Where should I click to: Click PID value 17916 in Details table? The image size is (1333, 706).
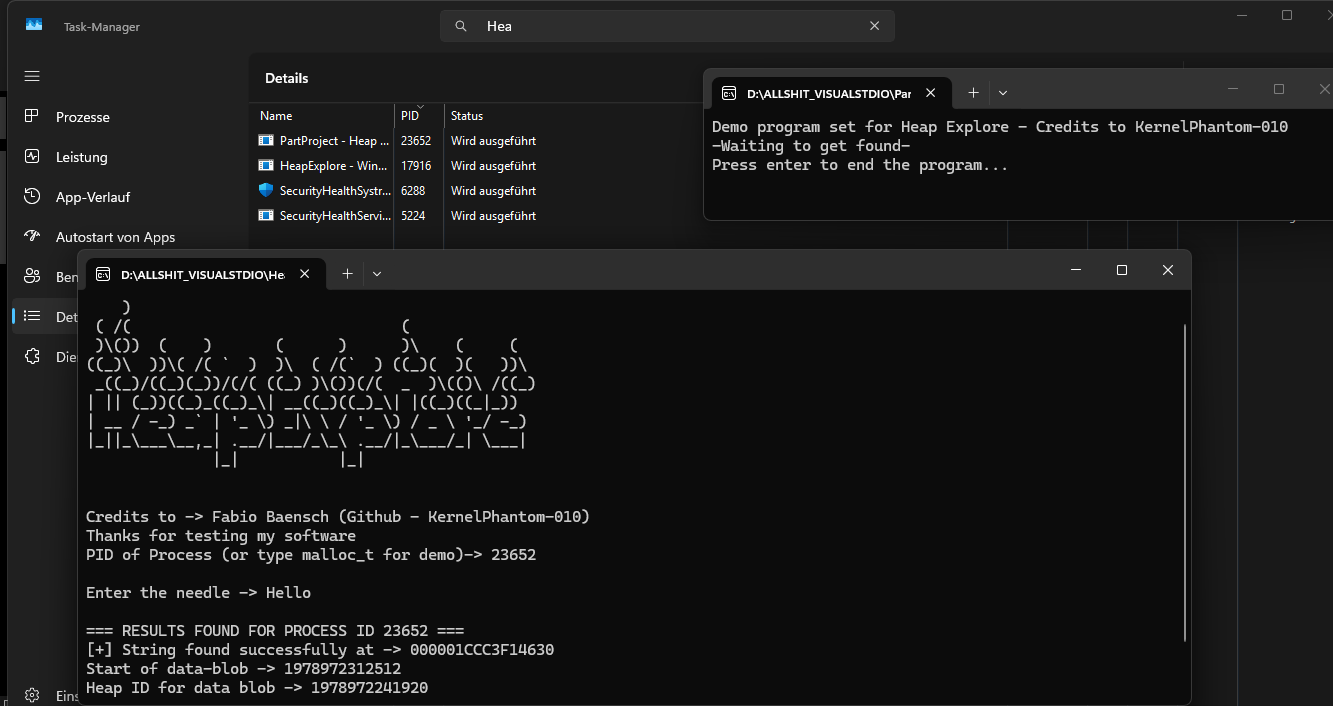(x=416, y=166)
